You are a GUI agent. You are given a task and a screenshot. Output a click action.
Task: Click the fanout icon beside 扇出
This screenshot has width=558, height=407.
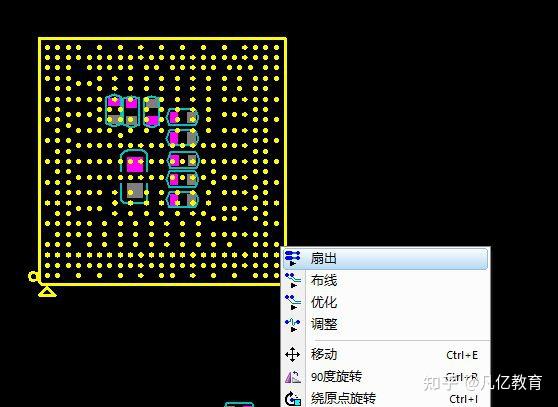pyautogui.click(x=293, y=258)
